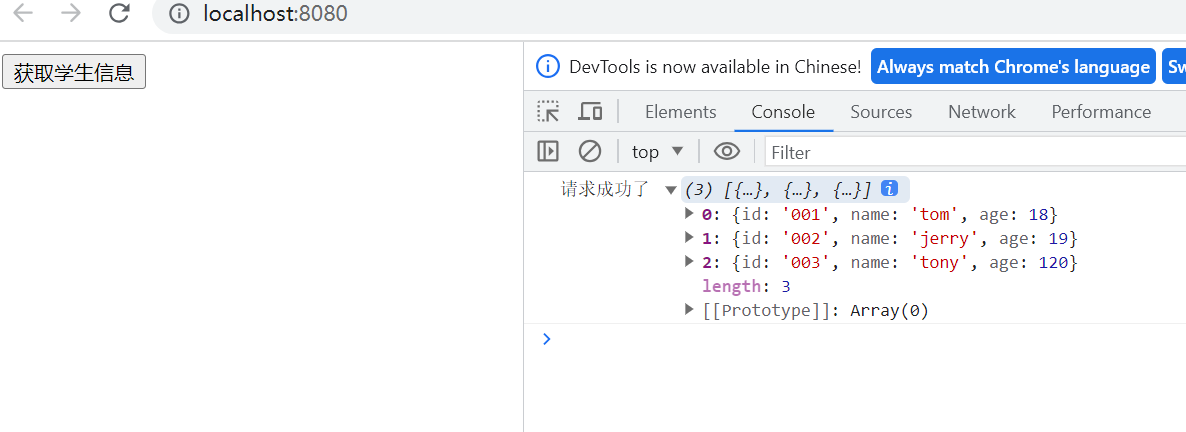Toggle the device toolbar icon

(591, 111)
